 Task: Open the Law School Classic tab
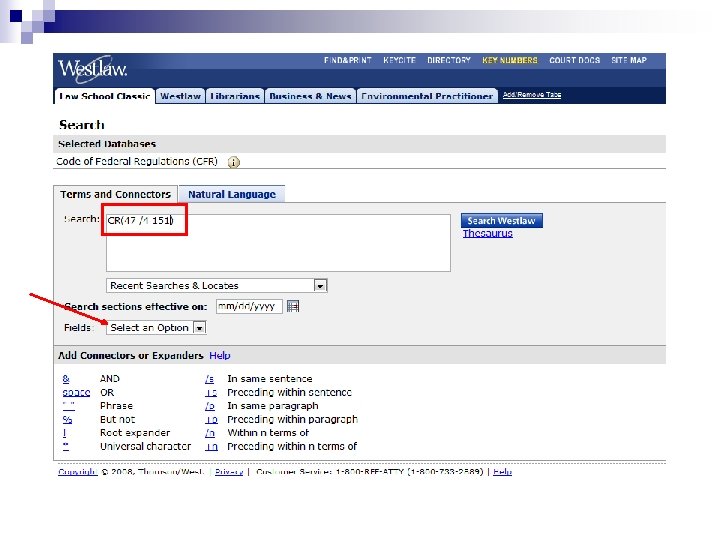tap(104, 96)
